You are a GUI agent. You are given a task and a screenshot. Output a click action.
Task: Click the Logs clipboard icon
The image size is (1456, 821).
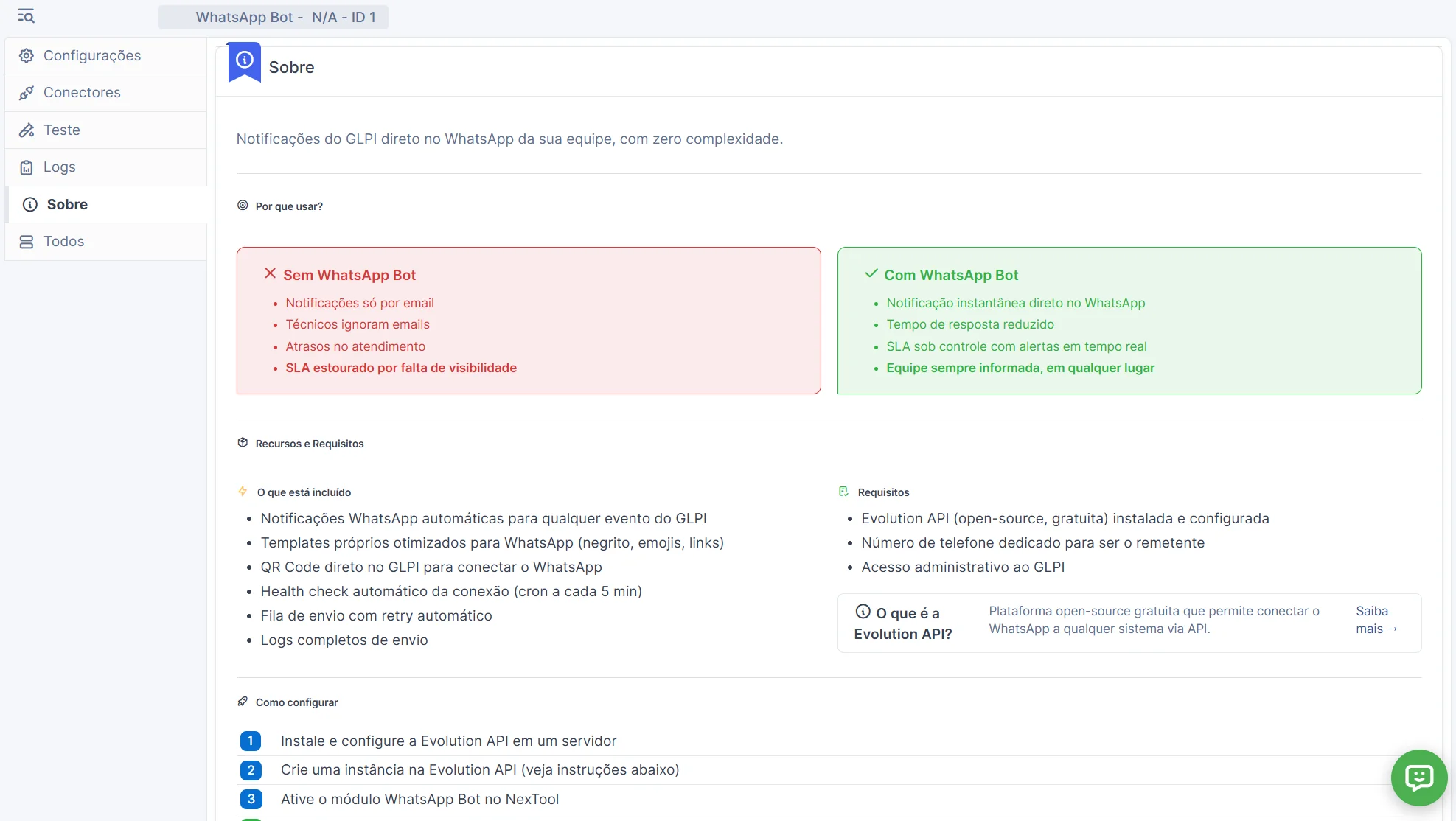(27, 167)
